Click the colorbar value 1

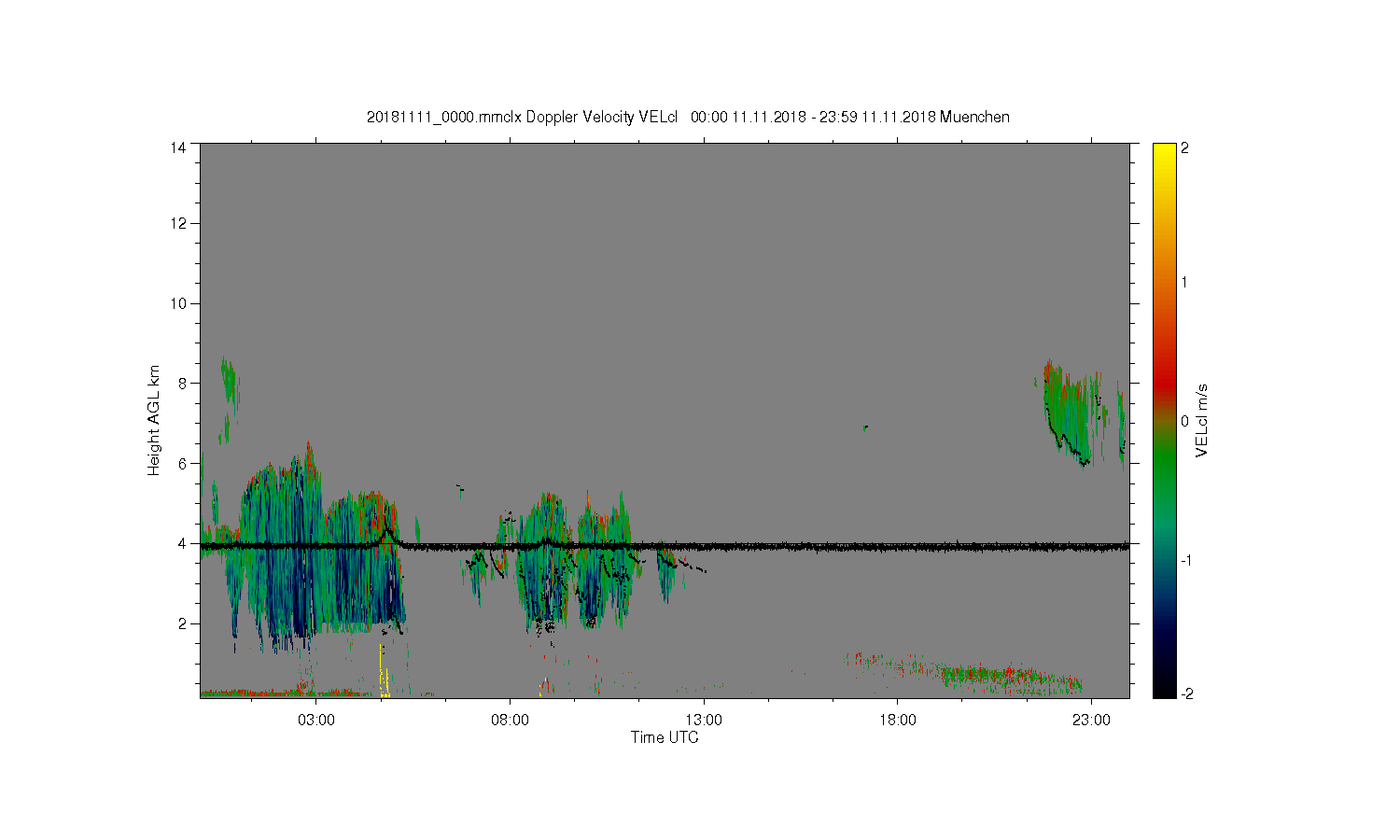[1185, 283]
